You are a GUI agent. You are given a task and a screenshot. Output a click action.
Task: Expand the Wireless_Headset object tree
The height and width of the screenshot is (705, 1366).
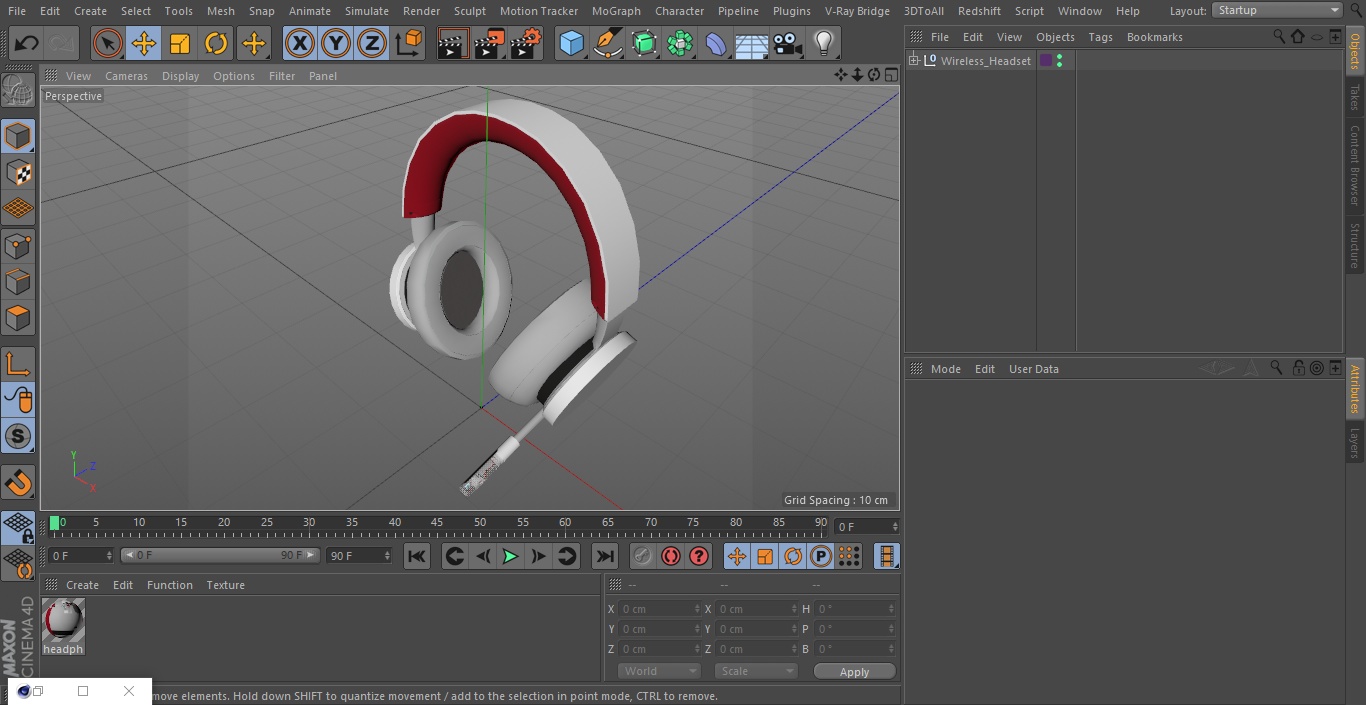click(x=913, y=61)
